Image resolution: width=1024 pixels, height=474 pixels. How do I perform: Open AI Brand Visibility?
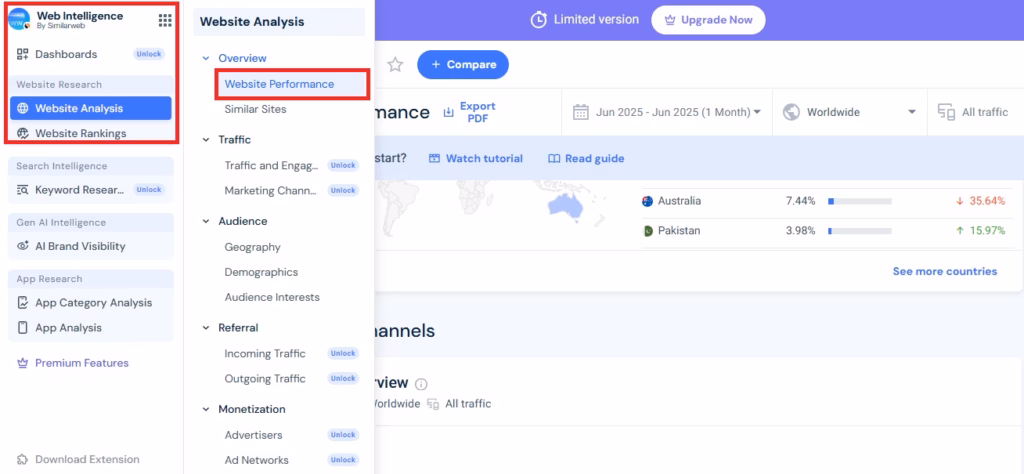[80, 246]
